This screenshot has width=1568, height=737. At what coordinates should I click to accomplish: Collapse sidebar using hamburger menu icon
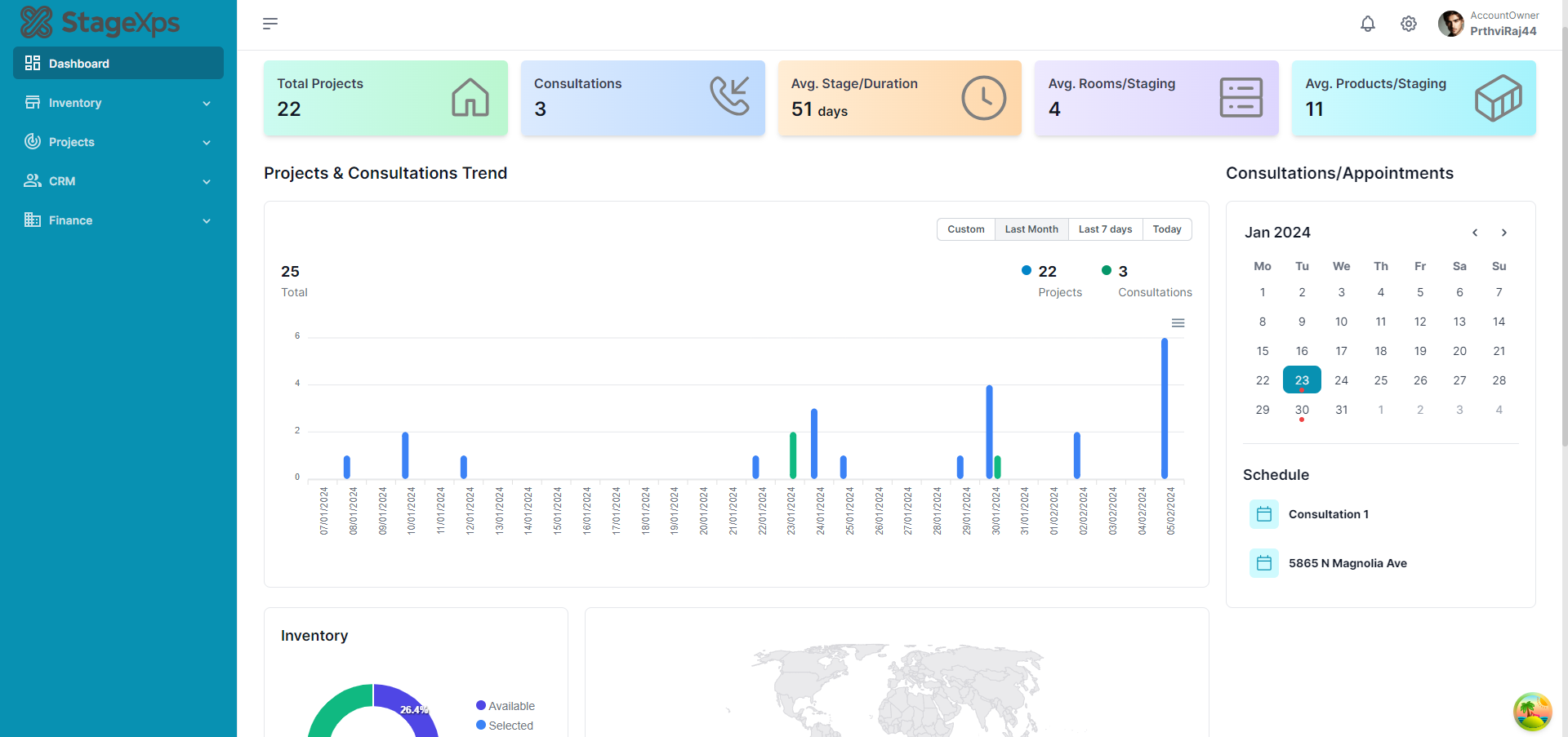tap(270, 24)
